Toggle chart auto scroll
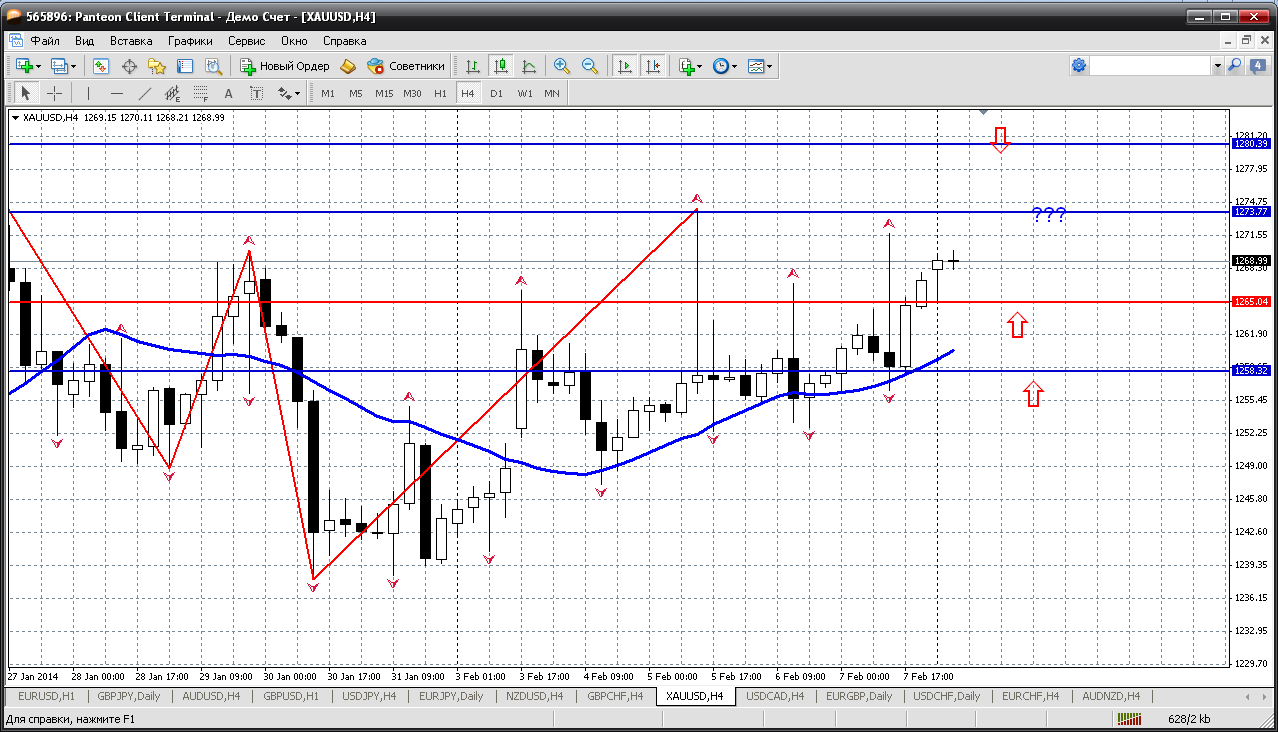Screen dimensions: 1278x732 625,66
